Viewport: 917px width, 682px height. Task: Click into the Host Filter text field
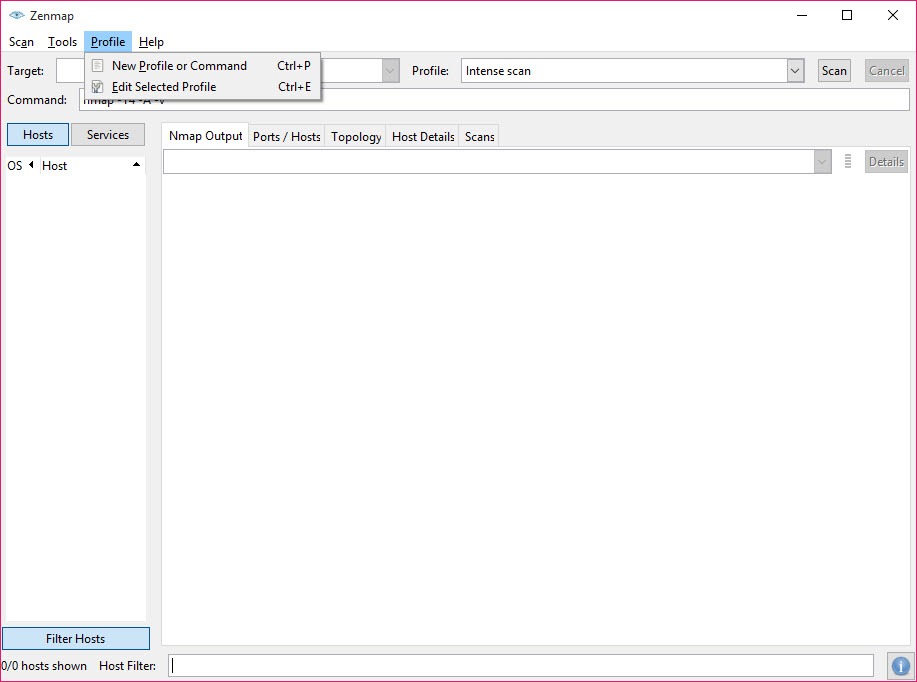coord(521,666)
